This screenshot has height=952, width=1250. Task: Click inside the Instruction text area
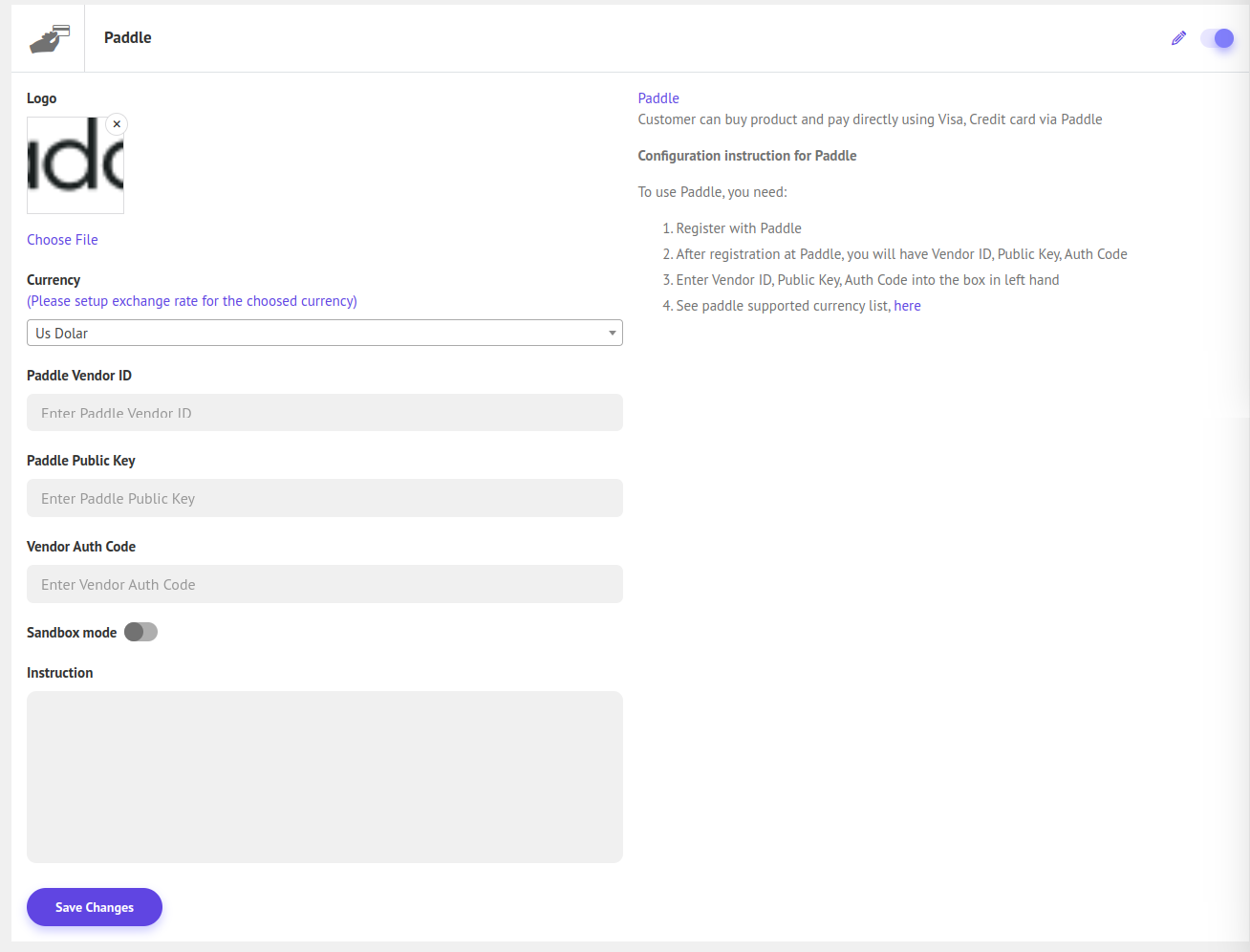tap(325, 776)
